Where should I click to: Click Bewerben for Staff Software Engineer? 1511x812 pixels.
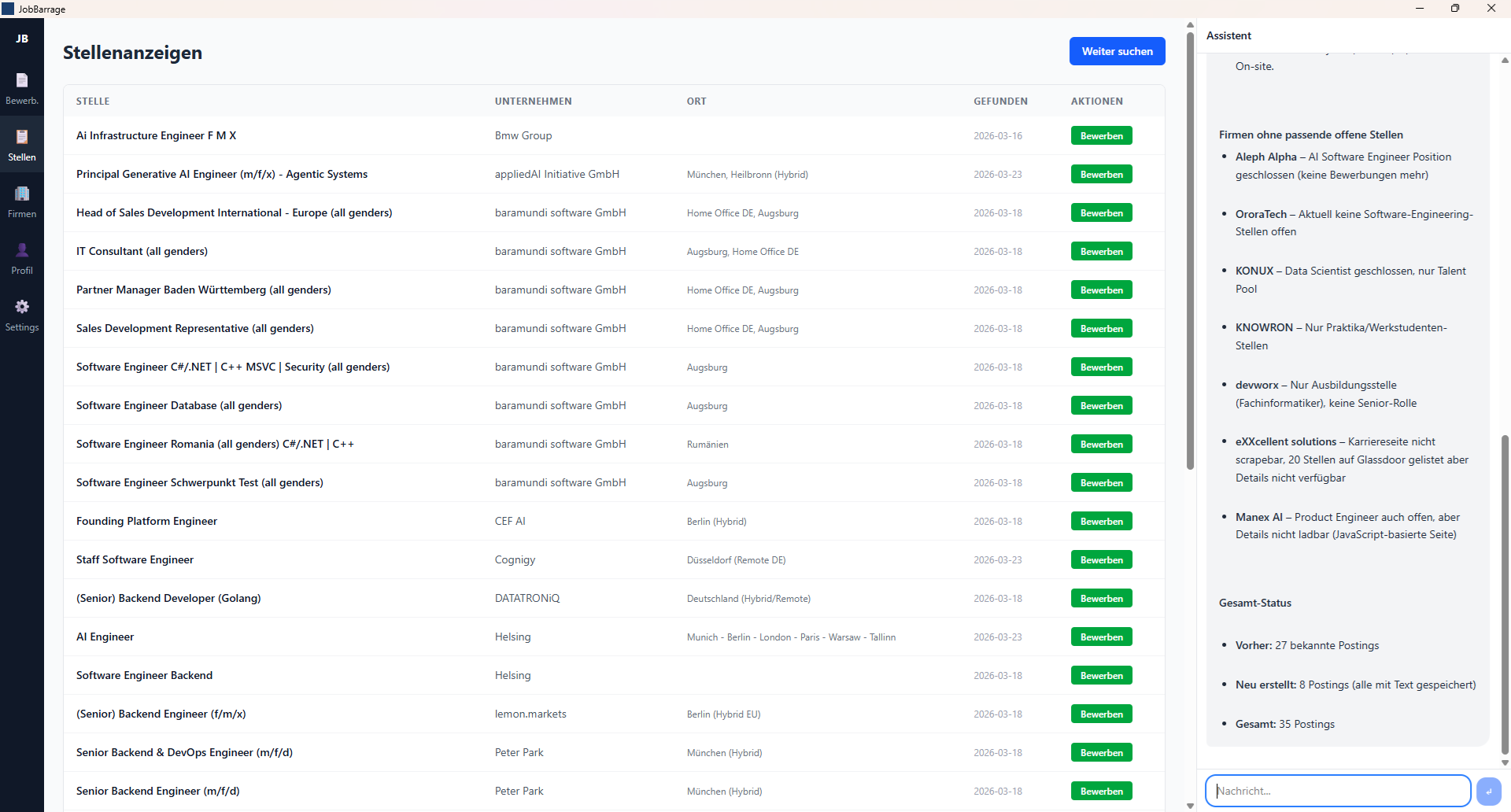pos(1101,559)
